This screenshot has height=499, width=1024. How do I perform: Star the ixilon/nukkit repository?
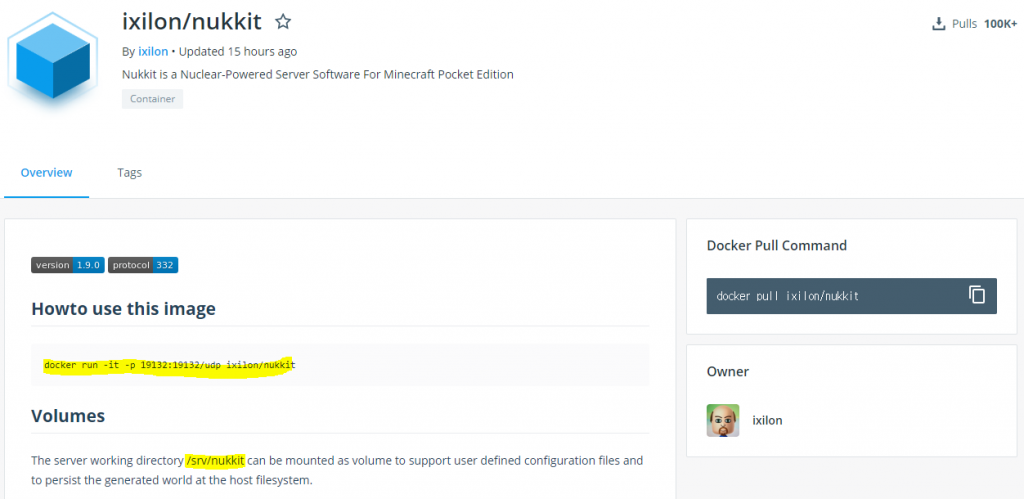tap(283, 22)
